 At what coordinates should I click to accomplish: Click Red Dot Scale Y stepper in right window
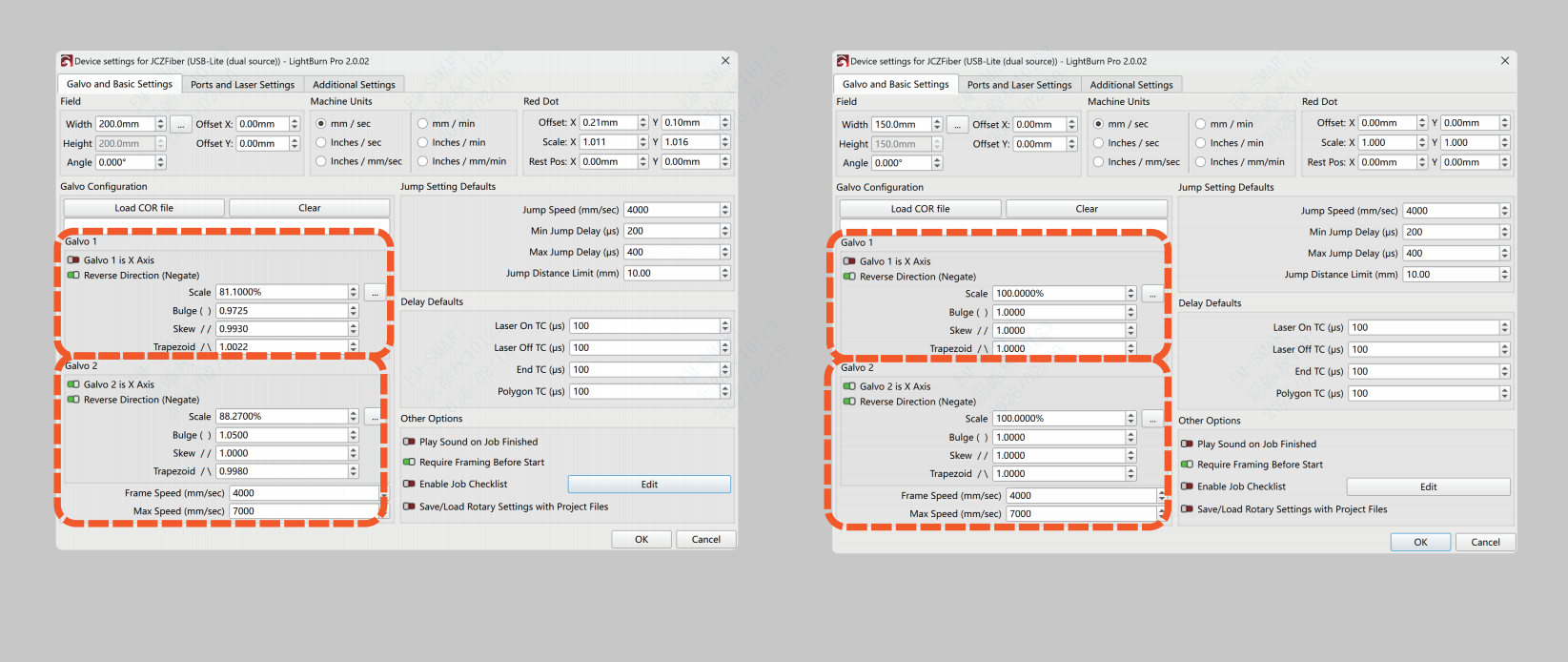coord(1505,142)
